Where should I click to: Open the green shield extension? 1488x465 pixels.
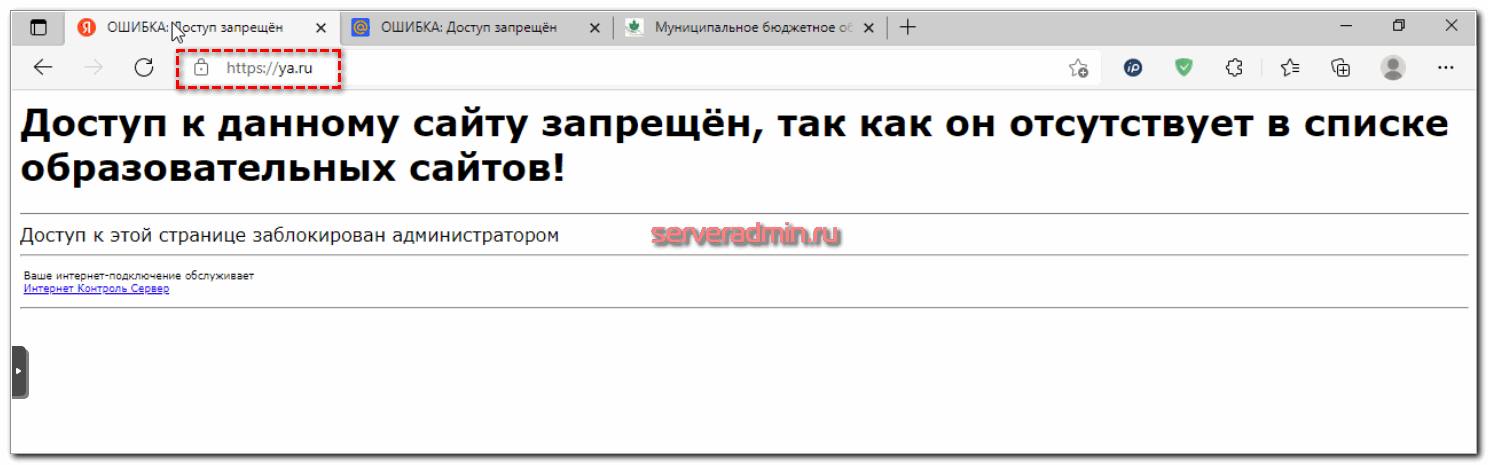click(x=1184, y=68)
